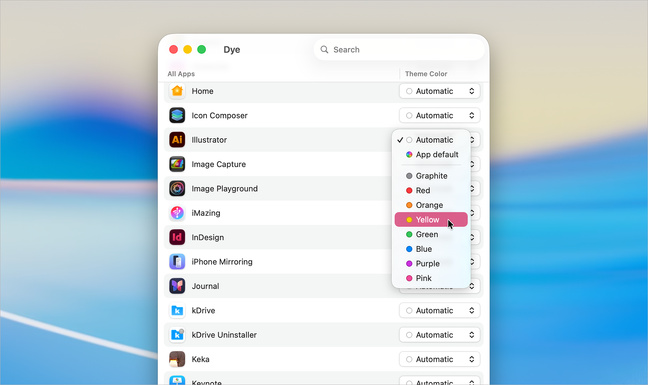Click the kDrive Uninstaller app icon
Viewport: 648px width, 385px height.
tap(177, 335)
